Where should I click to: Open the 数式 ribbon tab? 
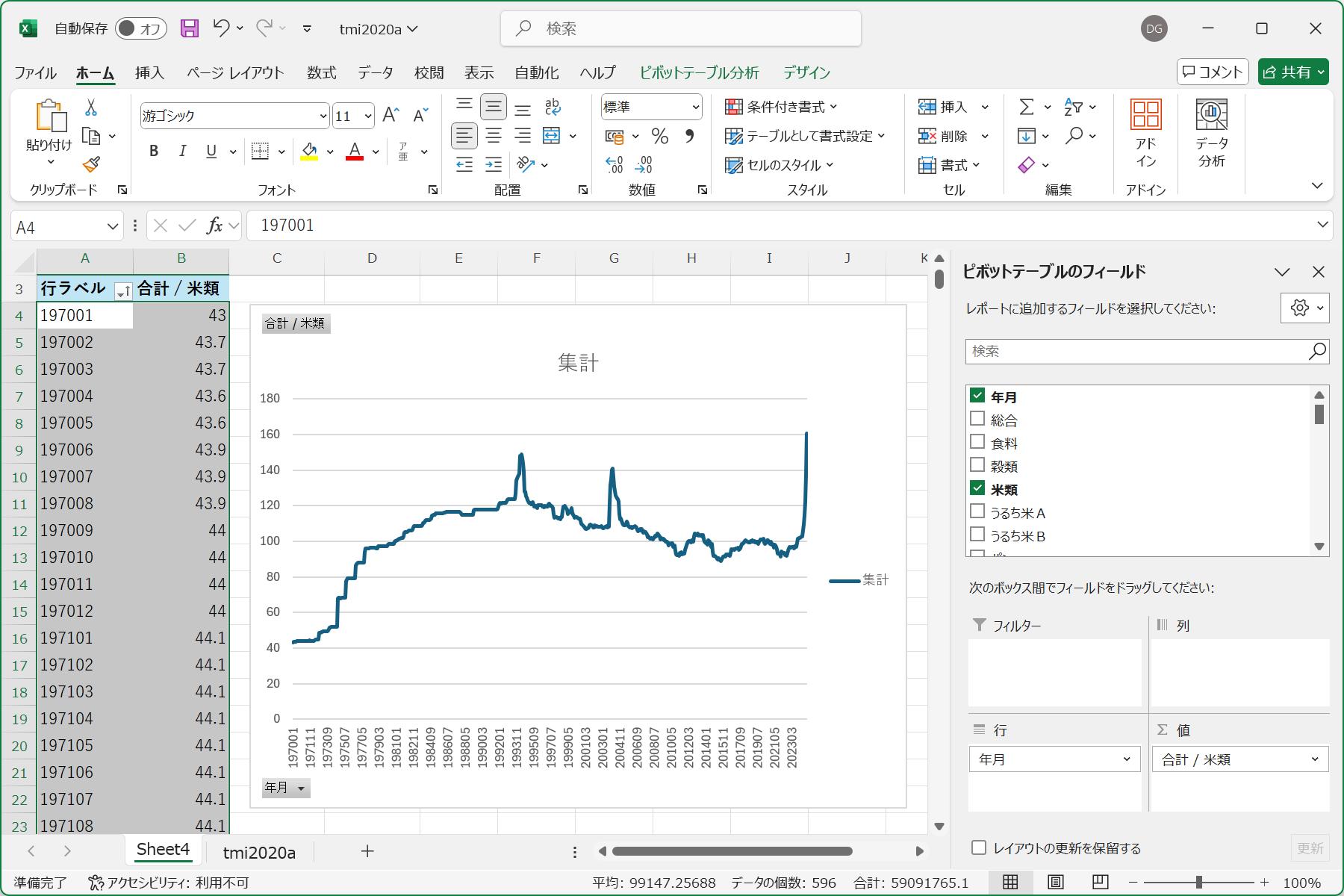coord(321,72)
